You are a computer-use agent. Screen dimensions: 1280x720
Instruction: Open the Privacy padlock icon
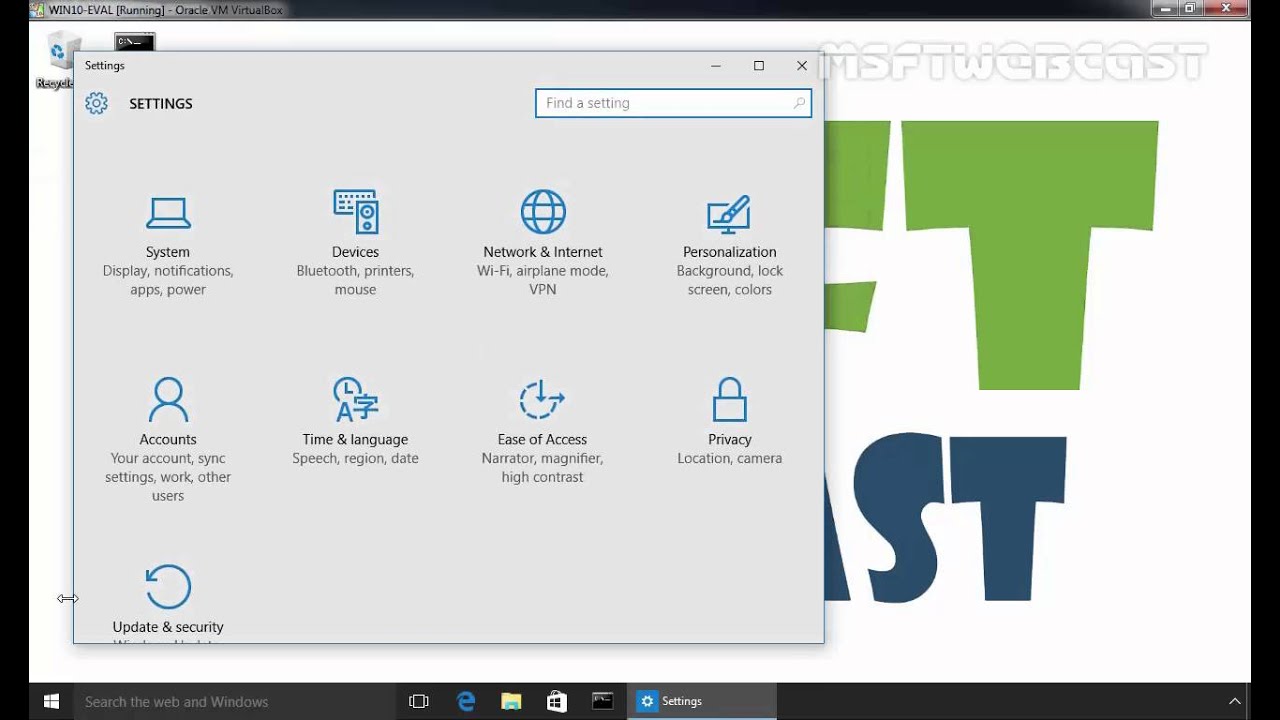click(729, 399)
